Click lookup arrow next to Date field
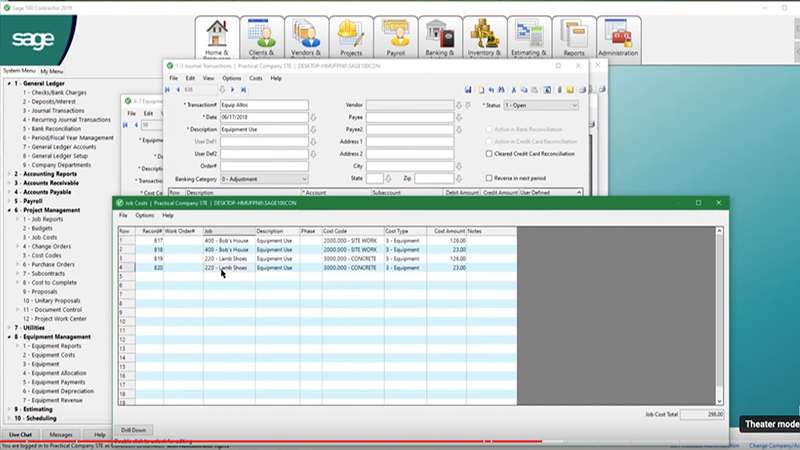The height and width of the screenshot is (450, 800). 313,117
